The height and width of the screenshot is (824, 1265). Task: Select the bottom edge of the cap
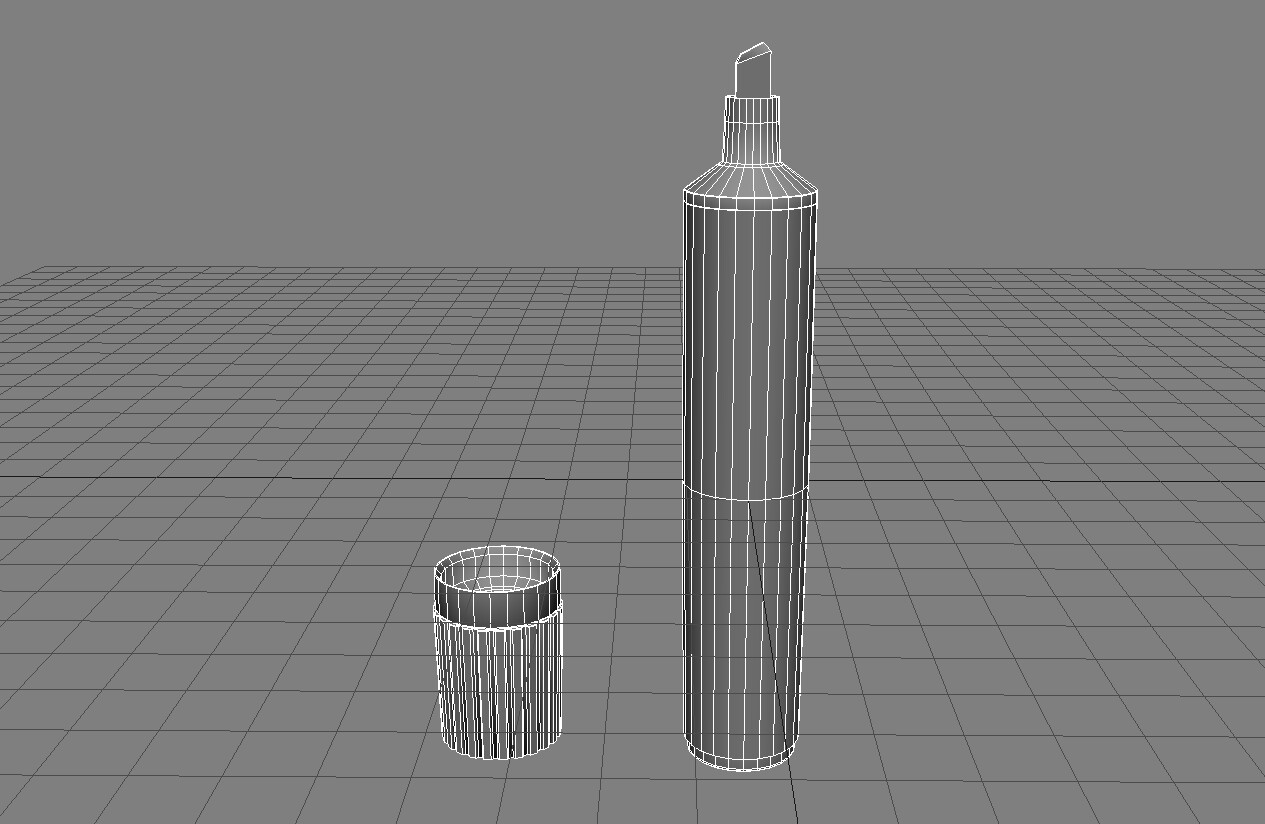pos(497,758)
